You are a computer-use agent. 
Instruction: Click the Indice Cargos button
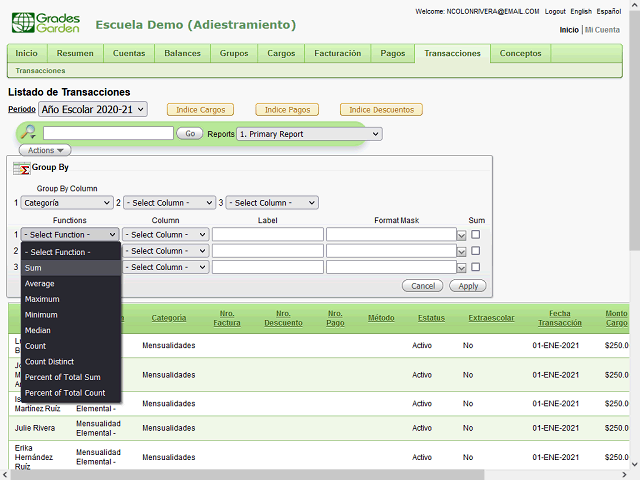[x=200, y=110]
